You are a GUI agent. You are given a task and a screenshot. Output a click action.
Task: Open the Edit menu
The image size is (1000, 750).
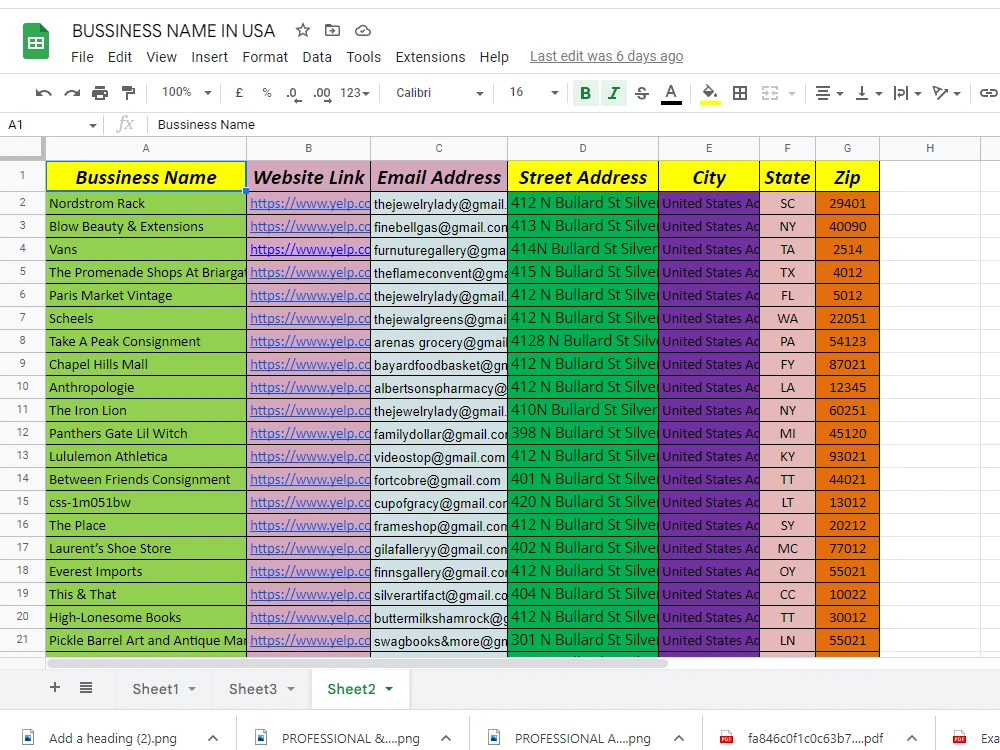tap(120, 57)
